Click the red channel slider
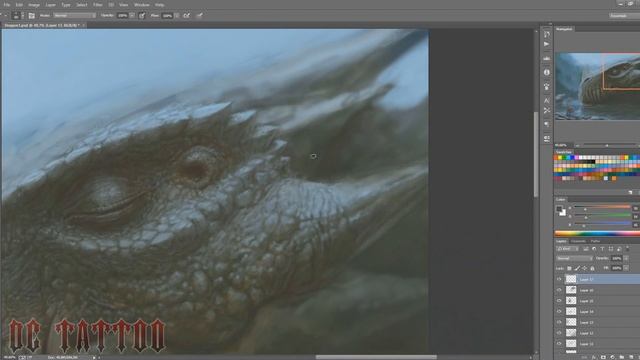Image resolution: width=640 pixels, height=360 pixels. tap(602, 207)
